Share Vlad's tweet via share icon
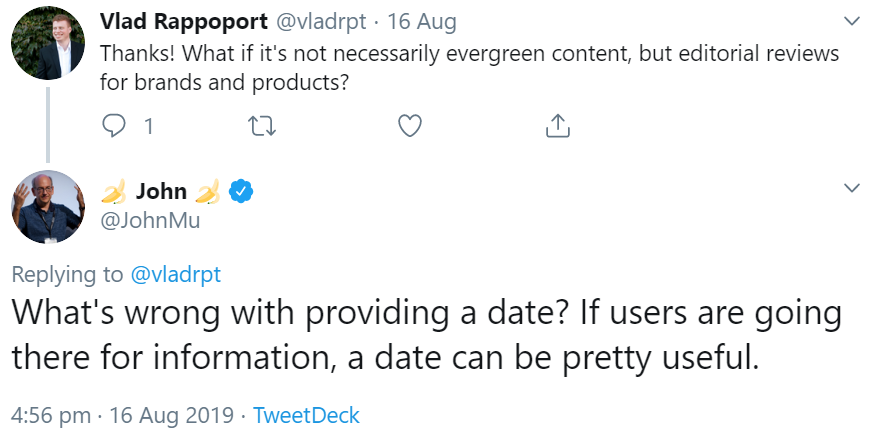 point(557,126)
